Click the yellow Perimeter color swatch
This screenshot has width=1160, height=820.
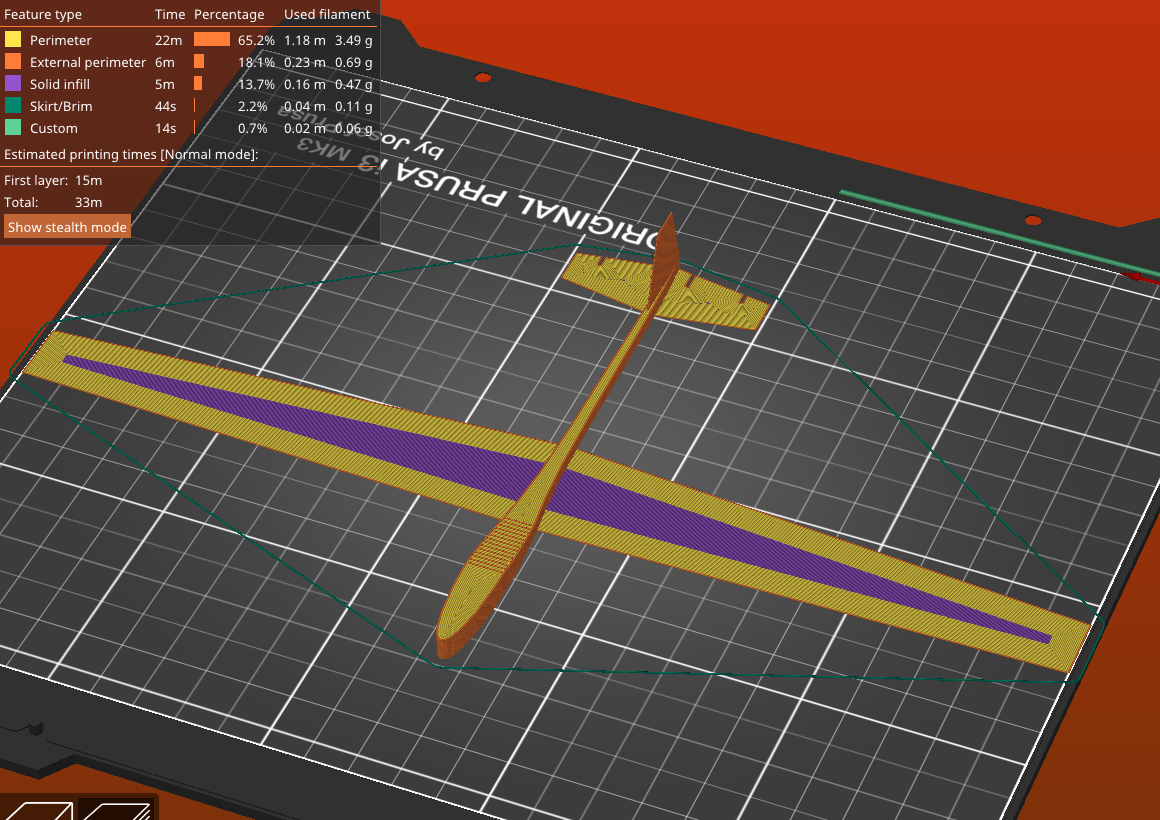click(13, 40)
